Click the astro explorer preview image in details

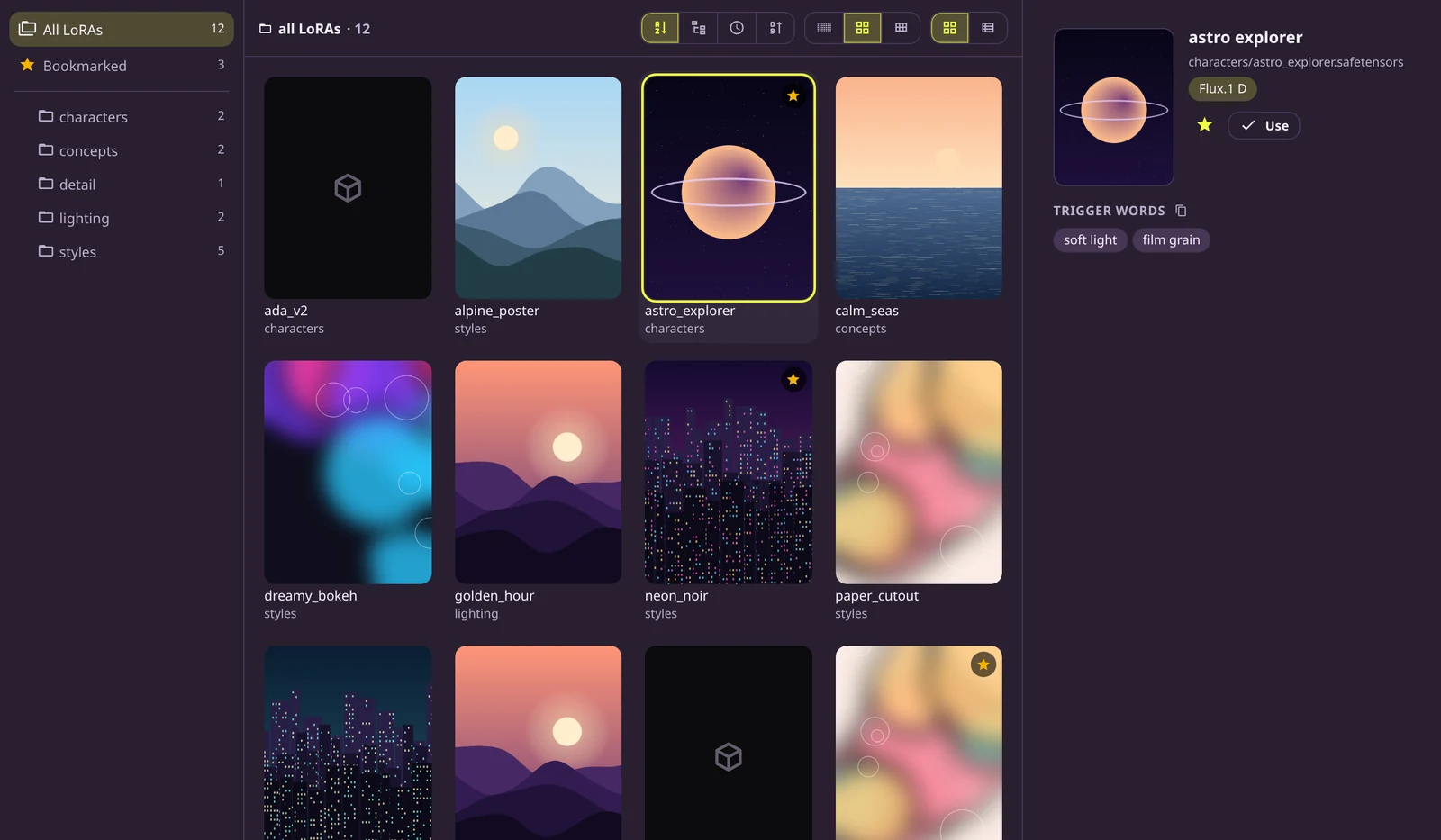(x=1113, y=107)
